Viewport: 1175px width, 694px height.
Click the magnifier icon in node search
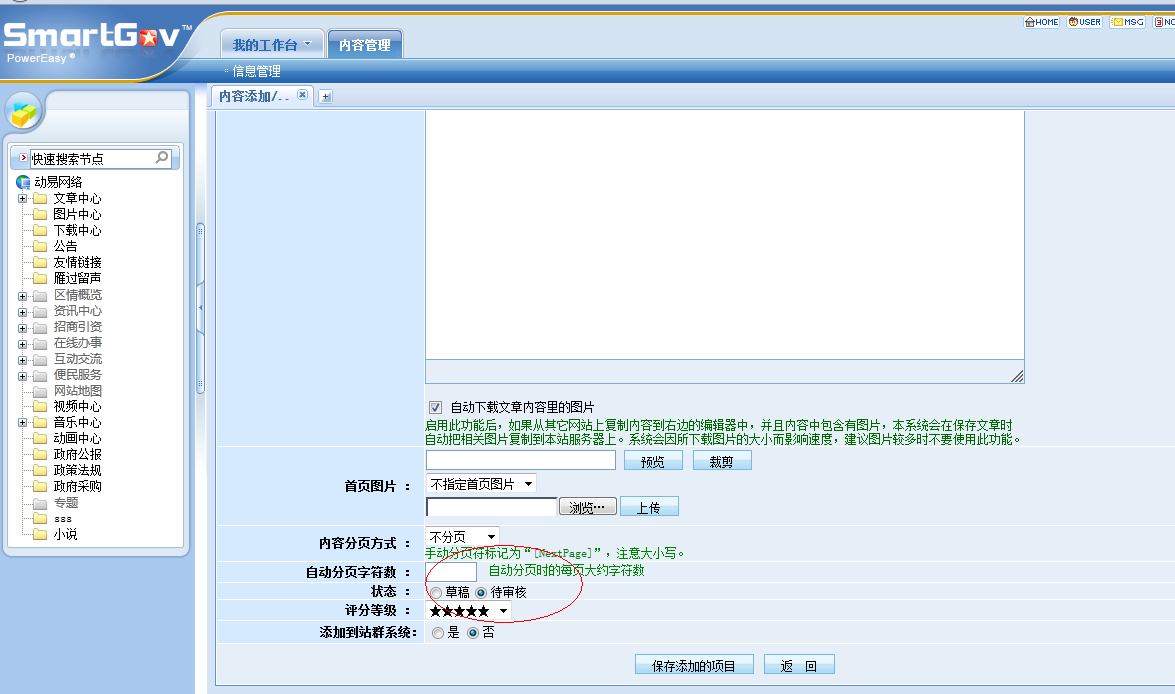(x=162, y=158)
